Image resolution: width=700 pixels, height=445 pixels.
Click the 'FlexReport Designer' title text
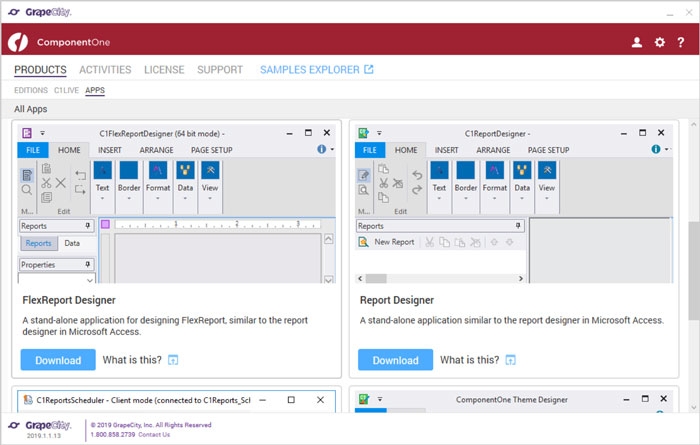click(69, 300)
